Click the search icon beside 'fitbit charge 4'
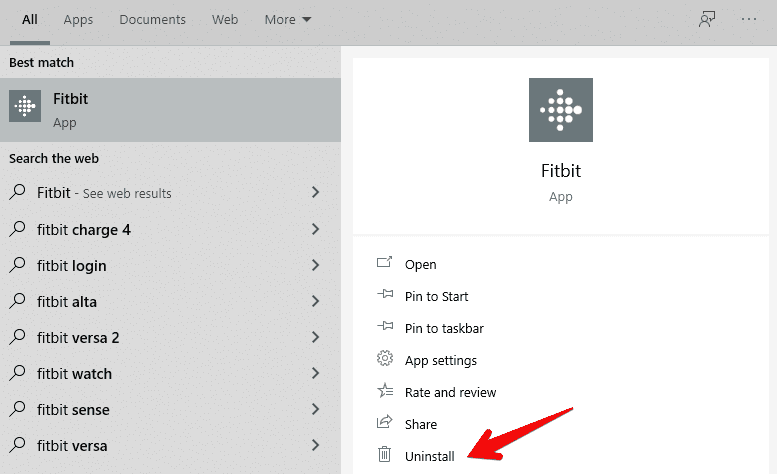Image resolution: width=777 pixels, height=474 pixels. [17, 229]
